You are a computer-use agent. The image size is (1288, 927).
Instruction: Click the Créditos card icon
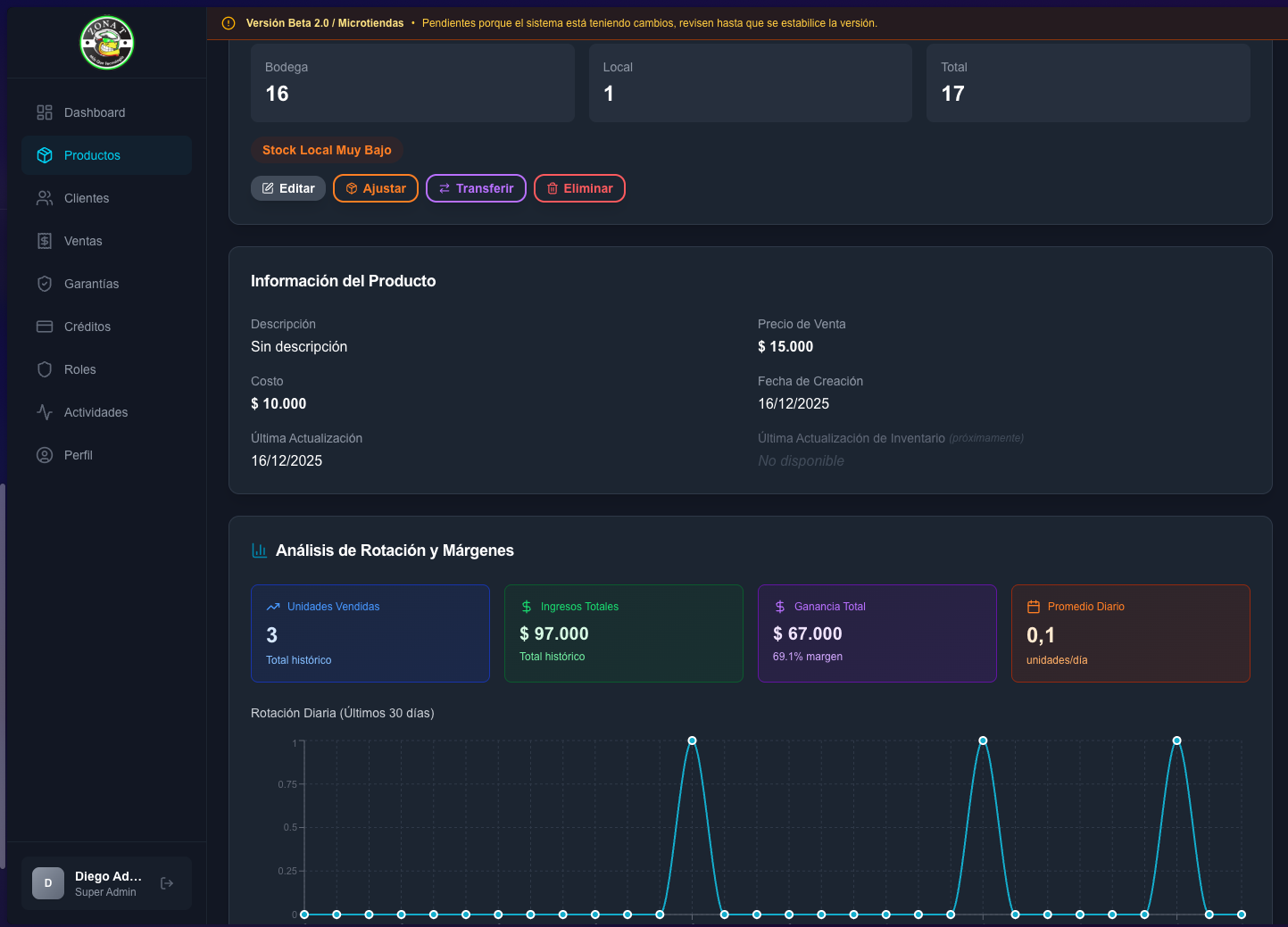[x=45, y=327]
